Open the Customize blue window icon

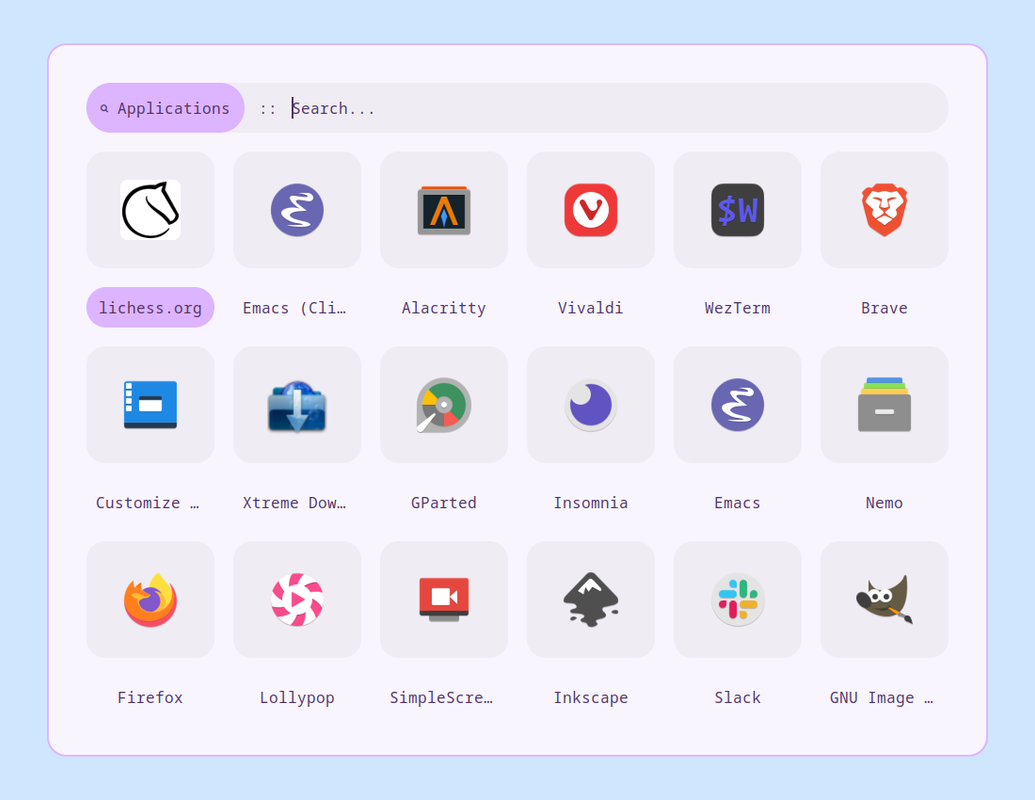pyautogui.click(x=150, y=405)
